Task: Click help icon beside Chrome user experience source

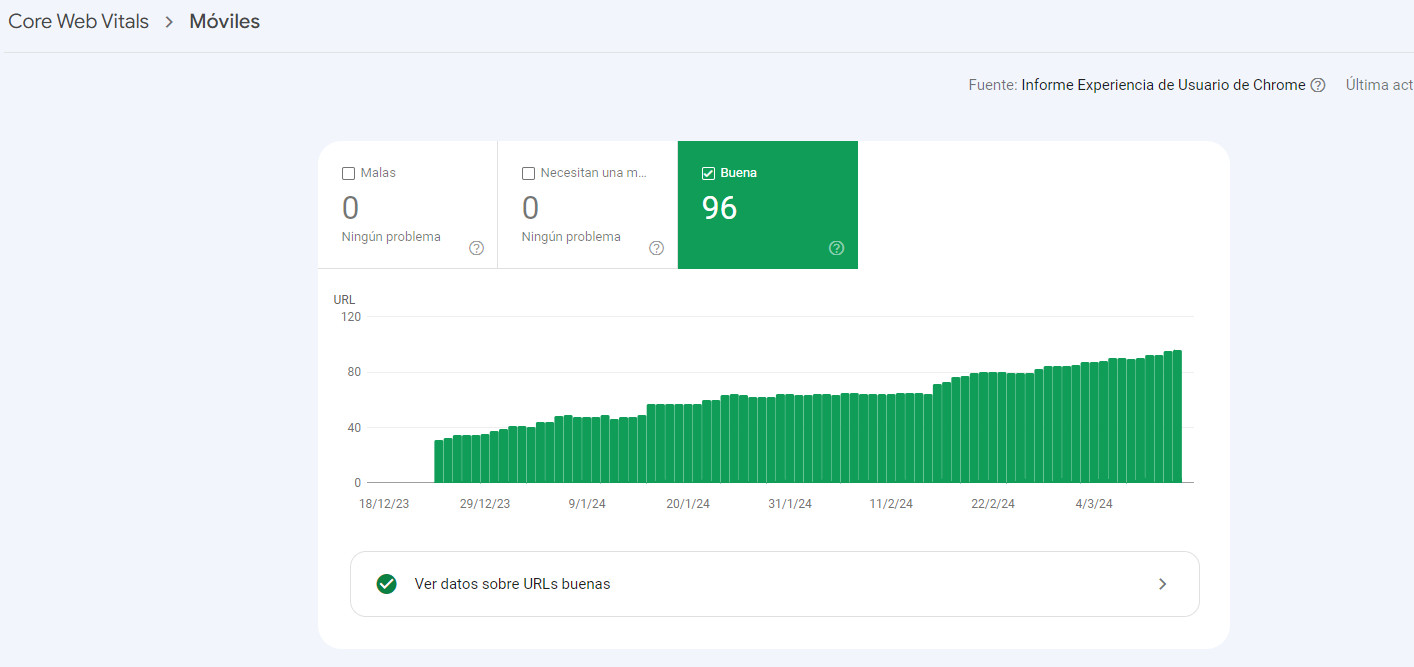Action: [1318, 85]
